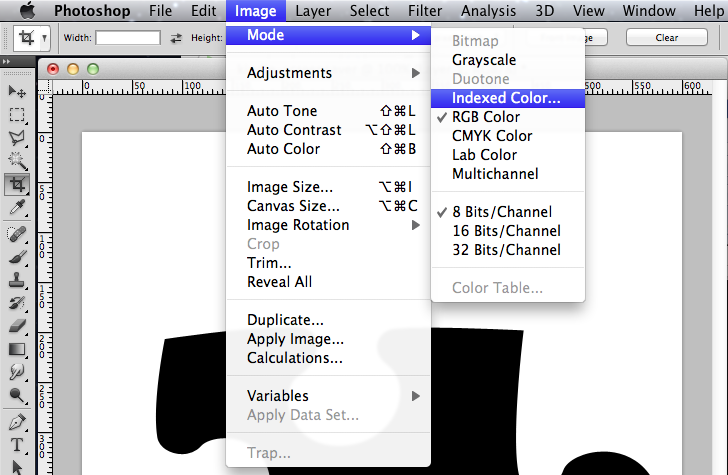Collapse the toolbox with the double-arrow icon
728x475 pixels.
click(6, 61)
